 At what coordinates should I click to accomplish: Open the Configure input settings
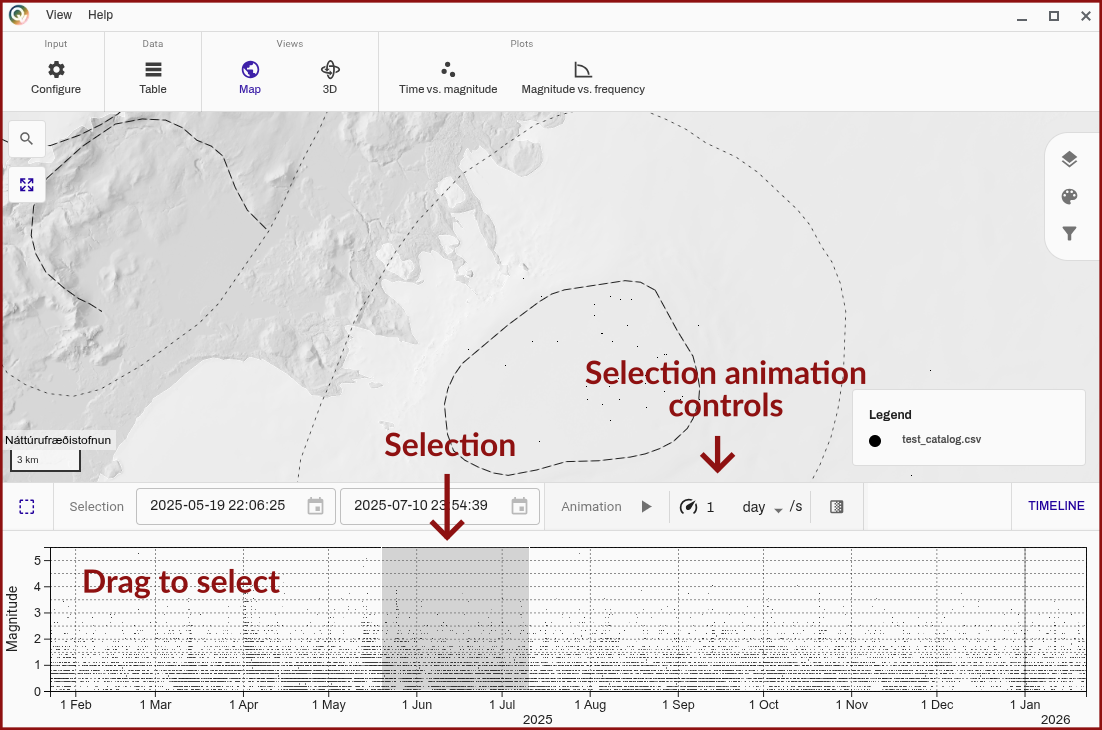(x=56, y=77)
